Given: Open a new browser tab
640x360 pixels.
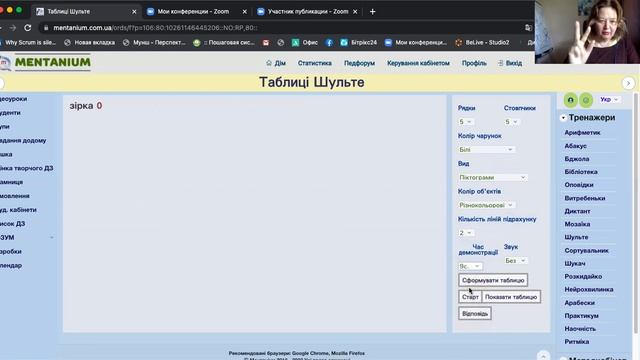Looking at the screenshot, I should pos(372,11).
